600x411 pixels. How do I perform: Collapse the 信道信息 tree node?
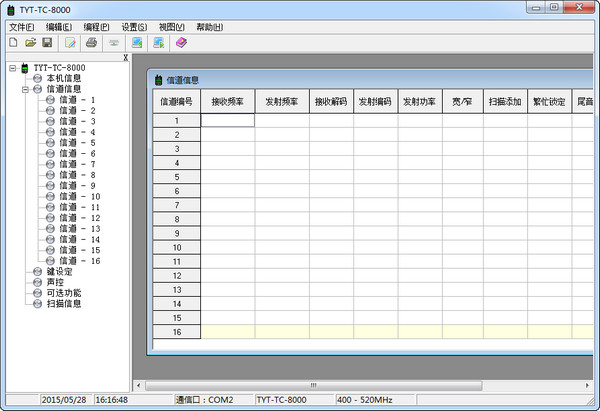[x=25, y=90]
